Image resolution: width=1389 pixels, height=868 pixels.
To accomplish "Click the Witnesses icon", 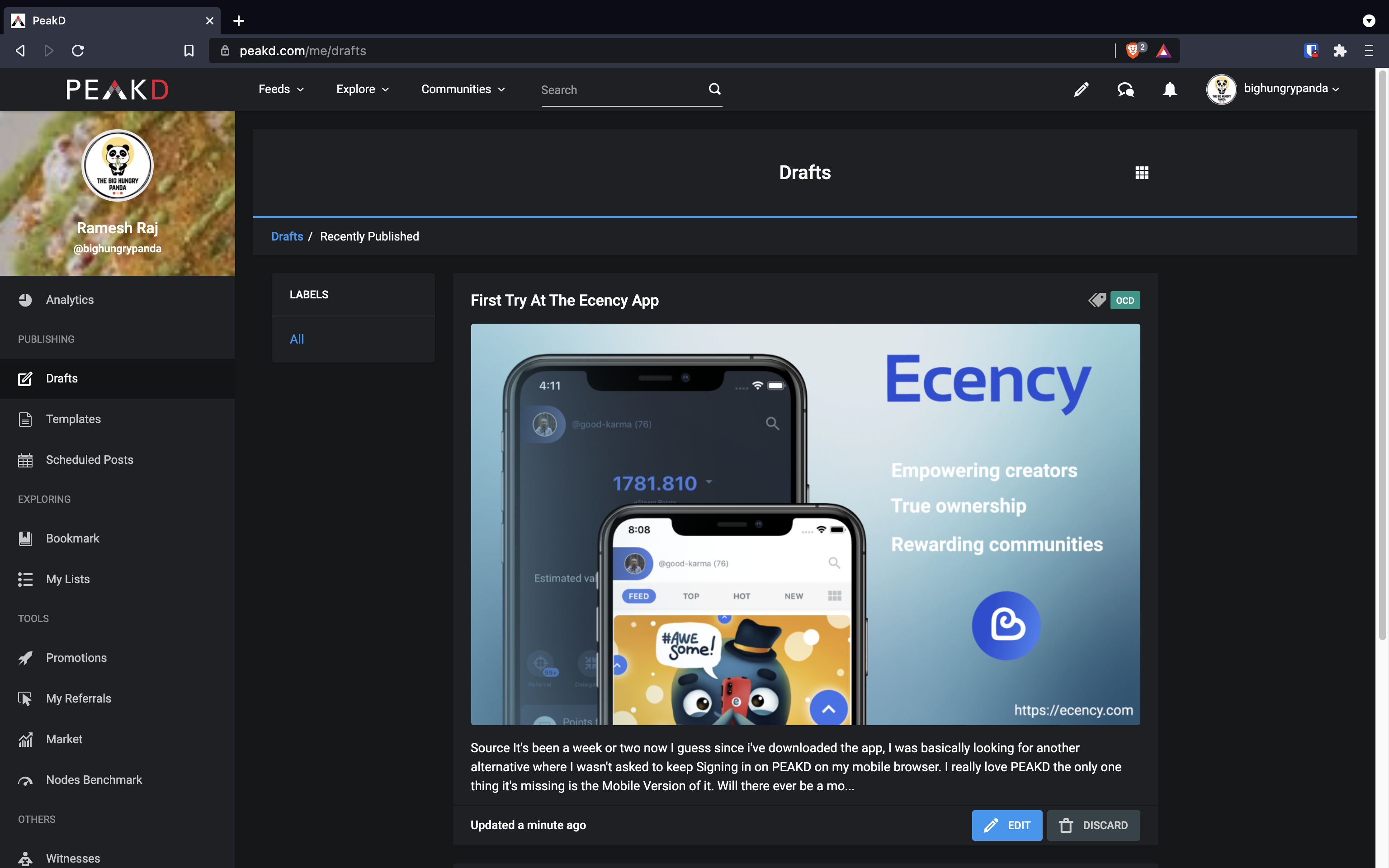I will coord(25,859).
